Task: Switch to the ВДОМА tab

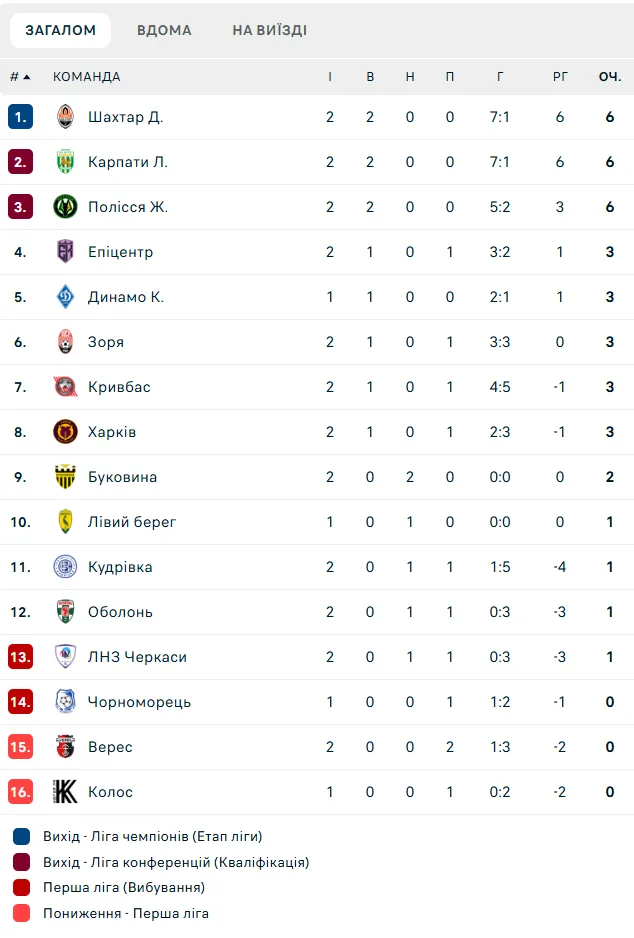Action: (164, 30)
